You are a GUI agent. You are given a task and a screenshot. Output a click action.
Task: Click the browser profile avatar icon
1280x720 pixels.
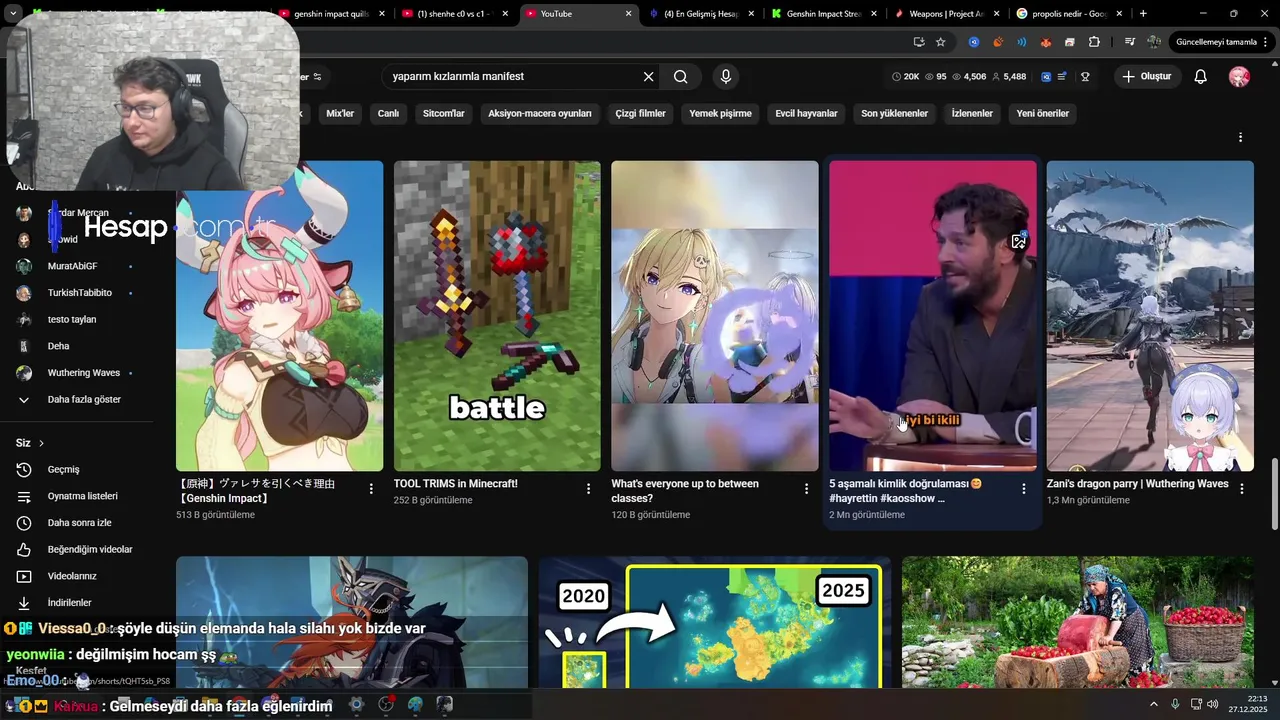coord(1154,42)
